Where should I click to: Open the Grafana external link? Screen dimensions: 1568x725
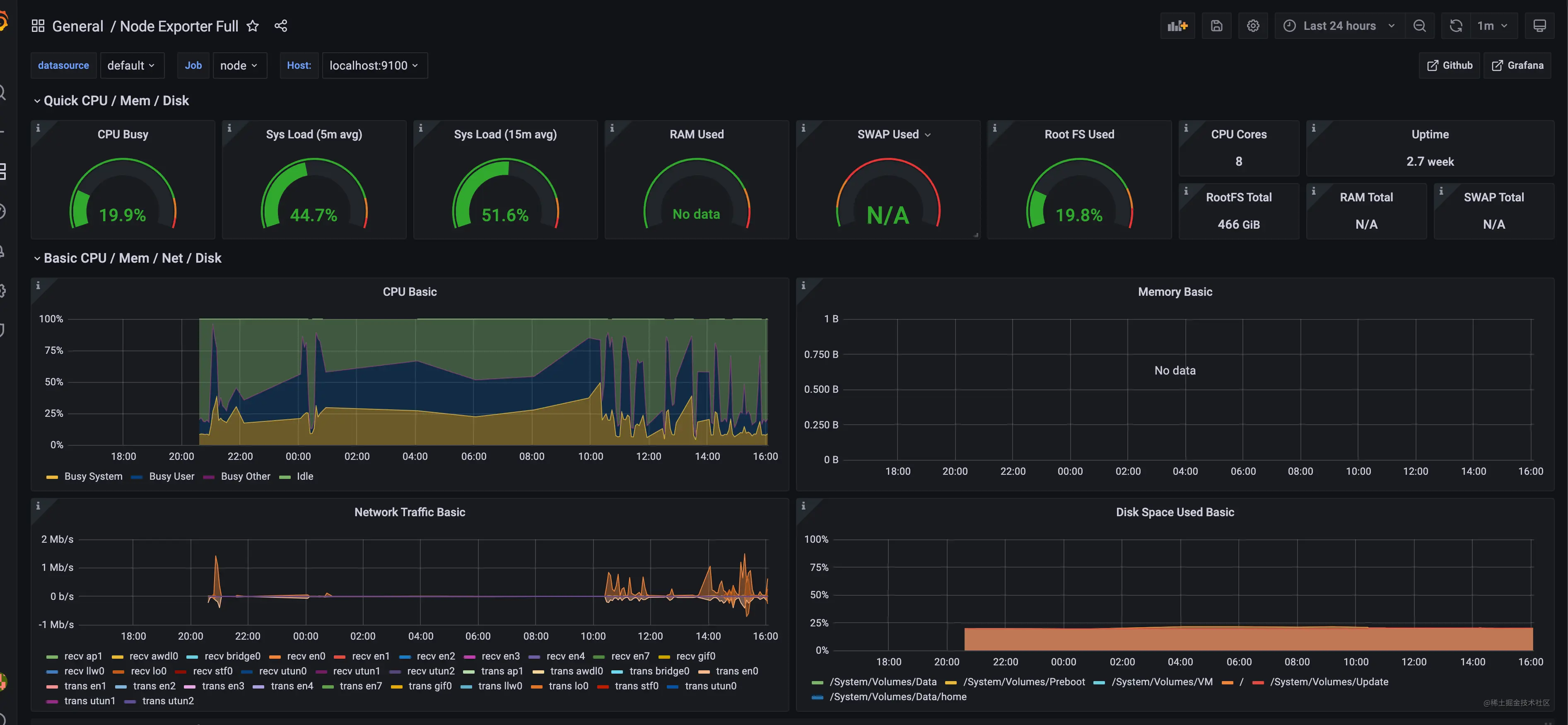pyautogui.click(x=1517, y=65)
